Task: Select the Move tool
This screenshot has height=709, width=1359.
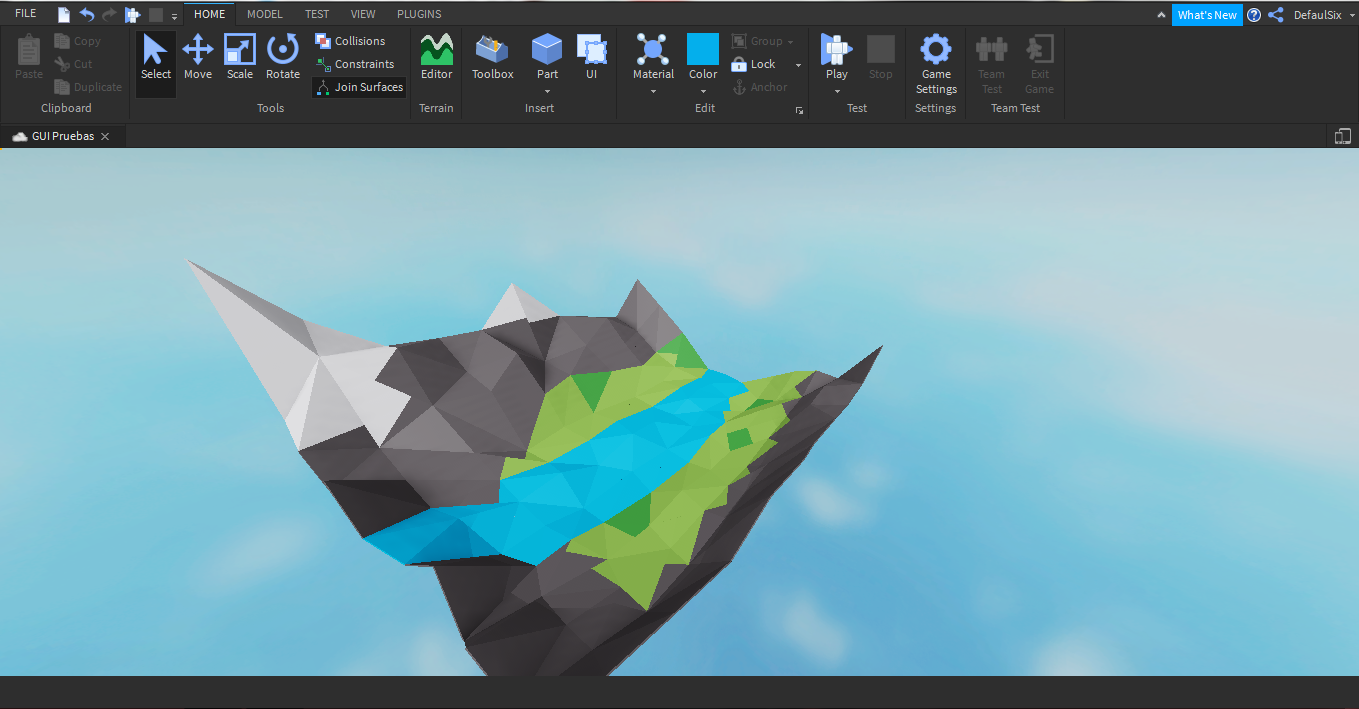Action: coord(197,57)
